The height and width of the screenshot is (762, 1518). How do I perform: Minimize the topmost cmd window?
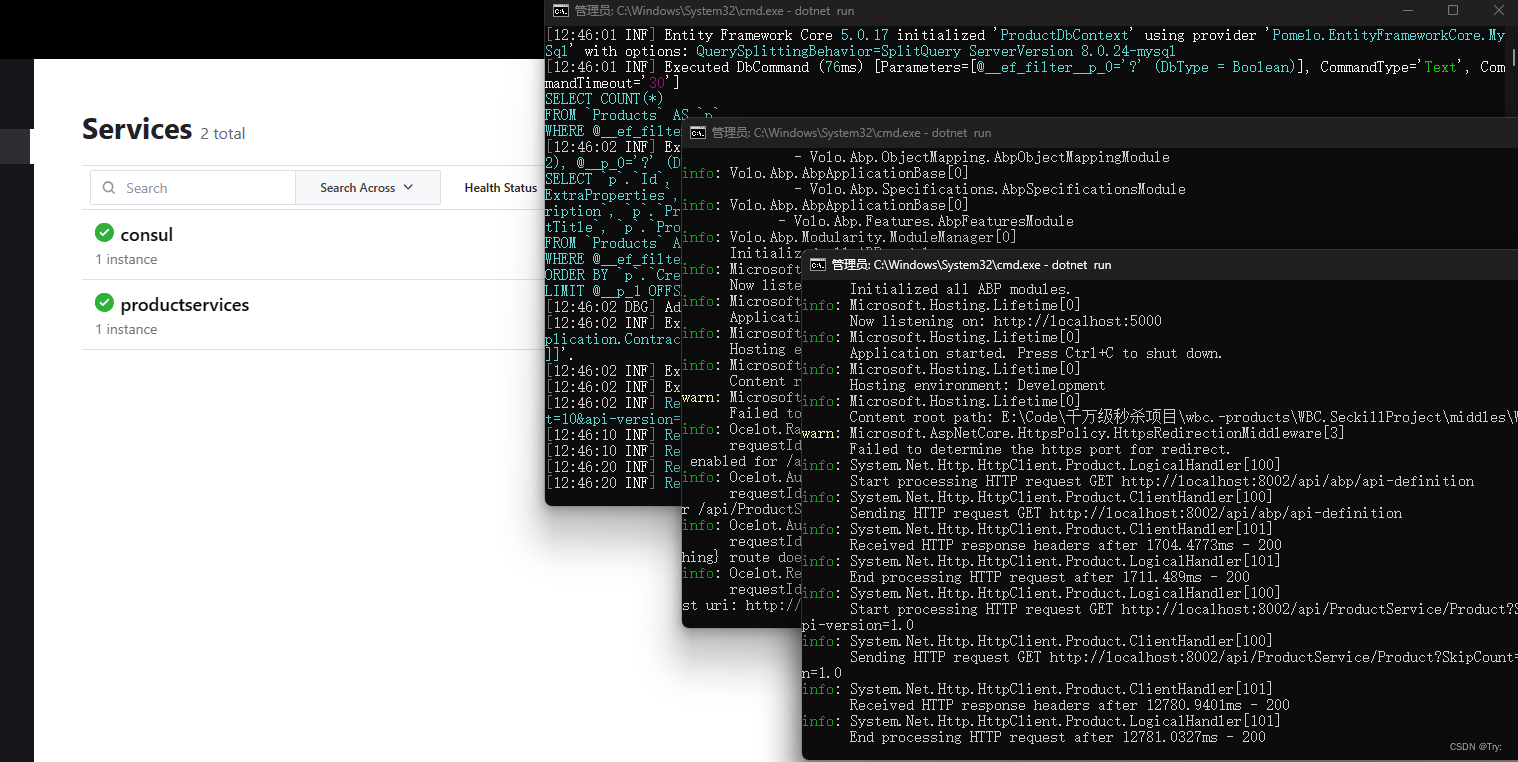point(1407,10)
